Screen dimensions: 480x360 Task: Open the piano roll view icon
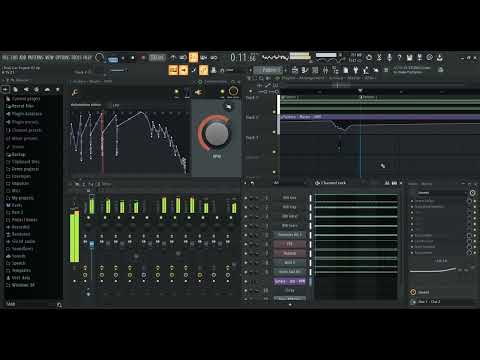pos(305,70)
